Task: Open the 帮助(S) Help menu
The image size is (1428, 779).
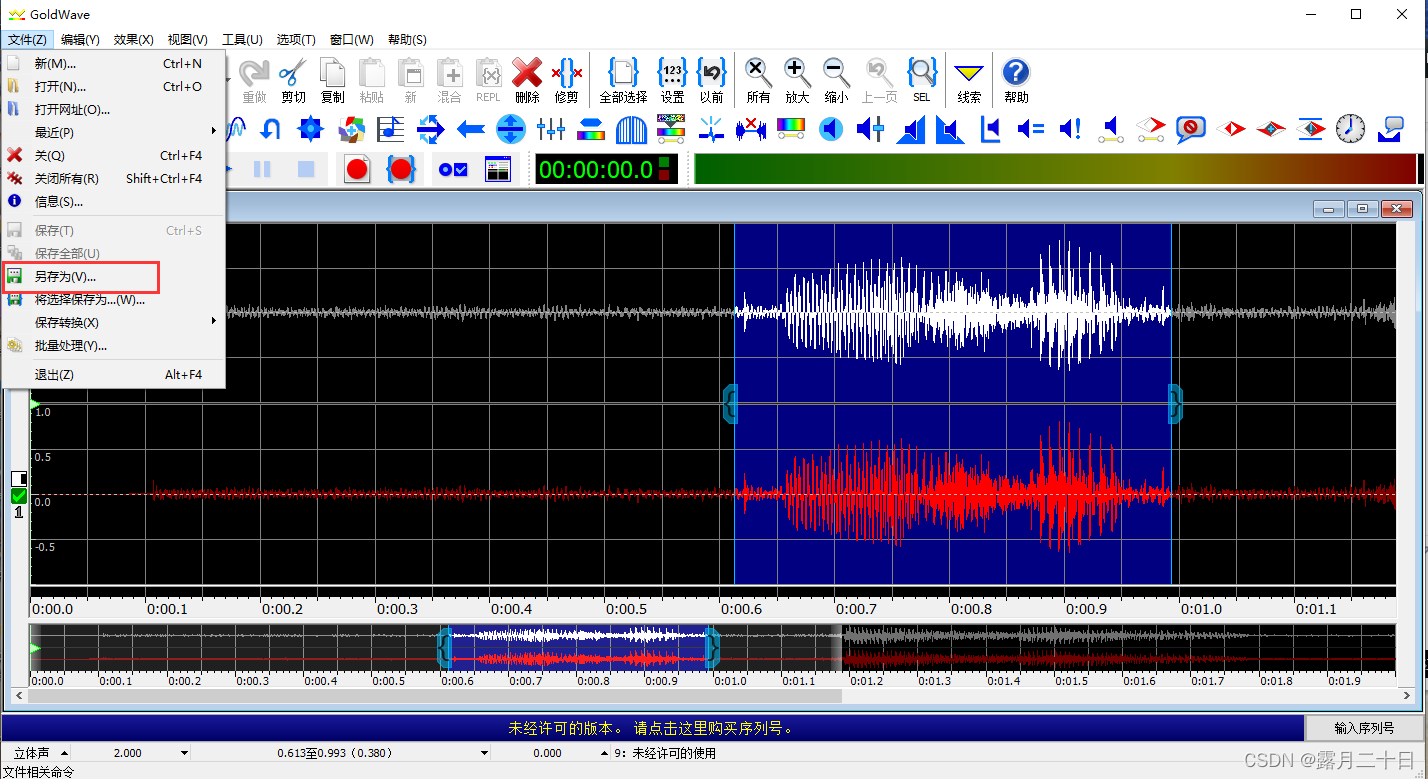Action: click(x=406, y=39)
